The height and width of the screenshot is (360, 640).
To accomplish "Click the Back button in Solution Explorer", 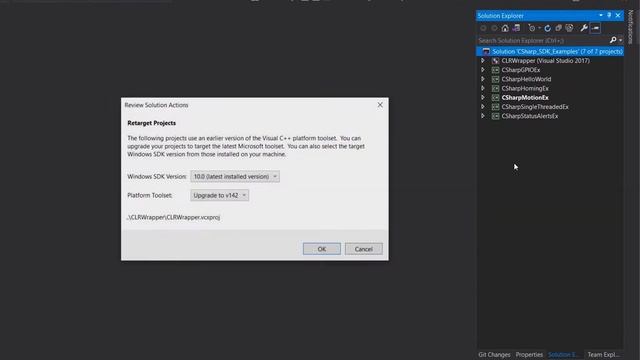I will click(x=483, y=28).
